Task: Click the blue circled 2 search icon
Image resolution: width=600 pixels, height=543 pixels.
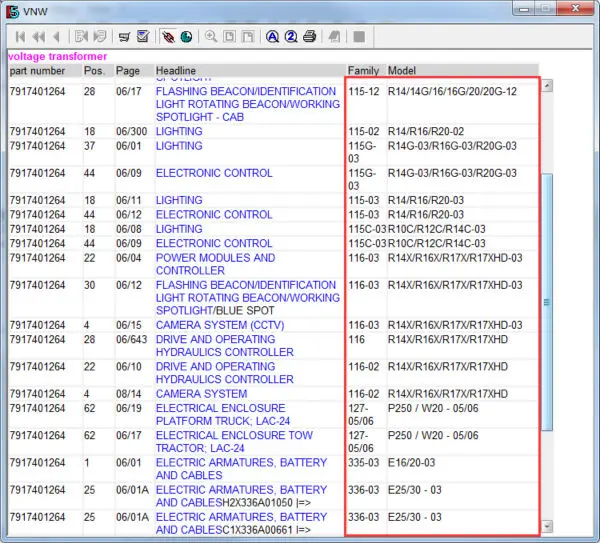Action: tap(291, 37)
